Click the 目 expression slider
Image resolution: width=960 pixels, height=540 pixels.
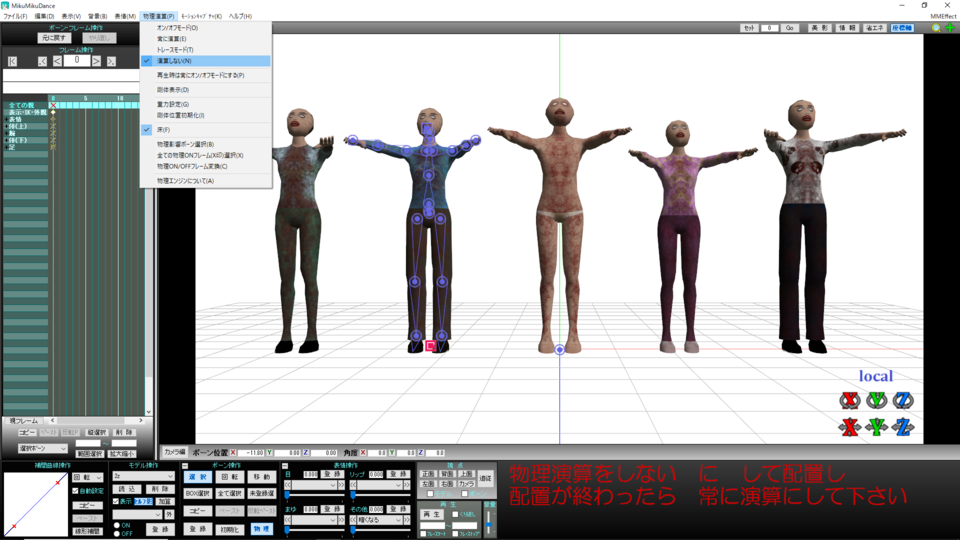tap(314, 495)
